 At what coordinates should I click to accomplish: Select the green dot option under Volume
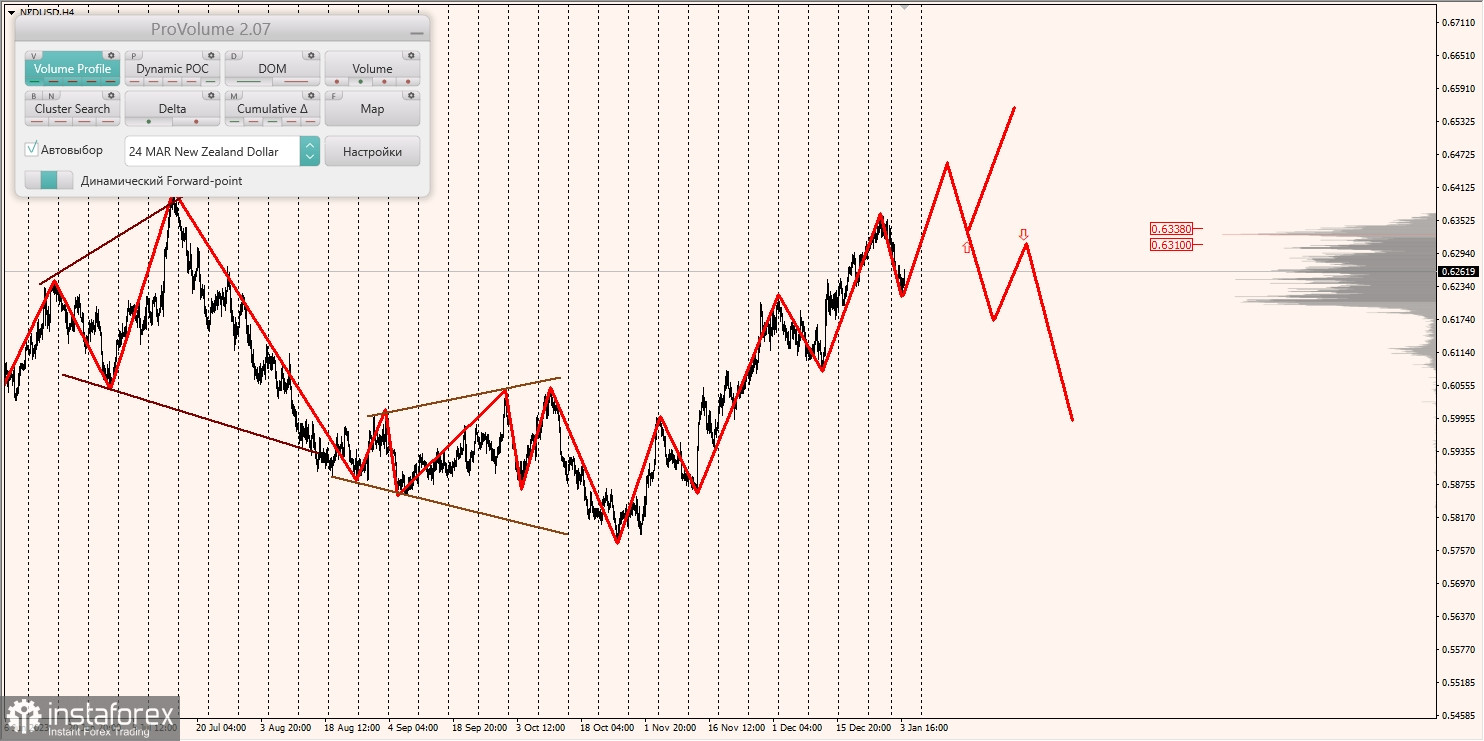360,82
